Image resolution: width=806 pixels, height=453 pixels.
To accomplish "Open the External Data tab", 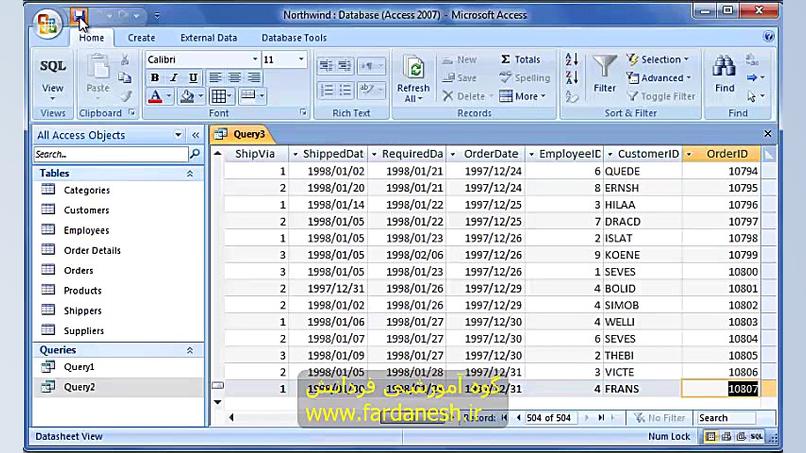I will coord(209,38).
